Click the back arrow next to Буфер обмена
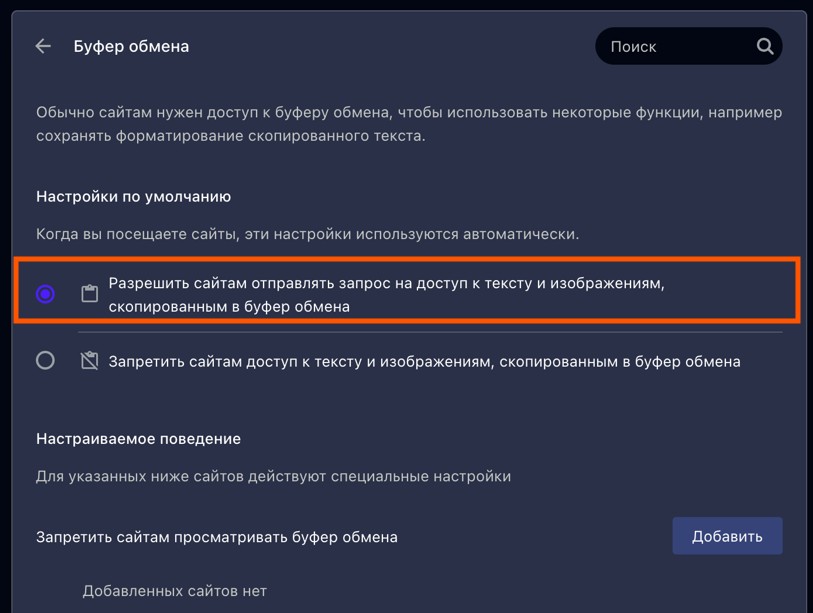This screenshot has height=613, width=813. 43,46
